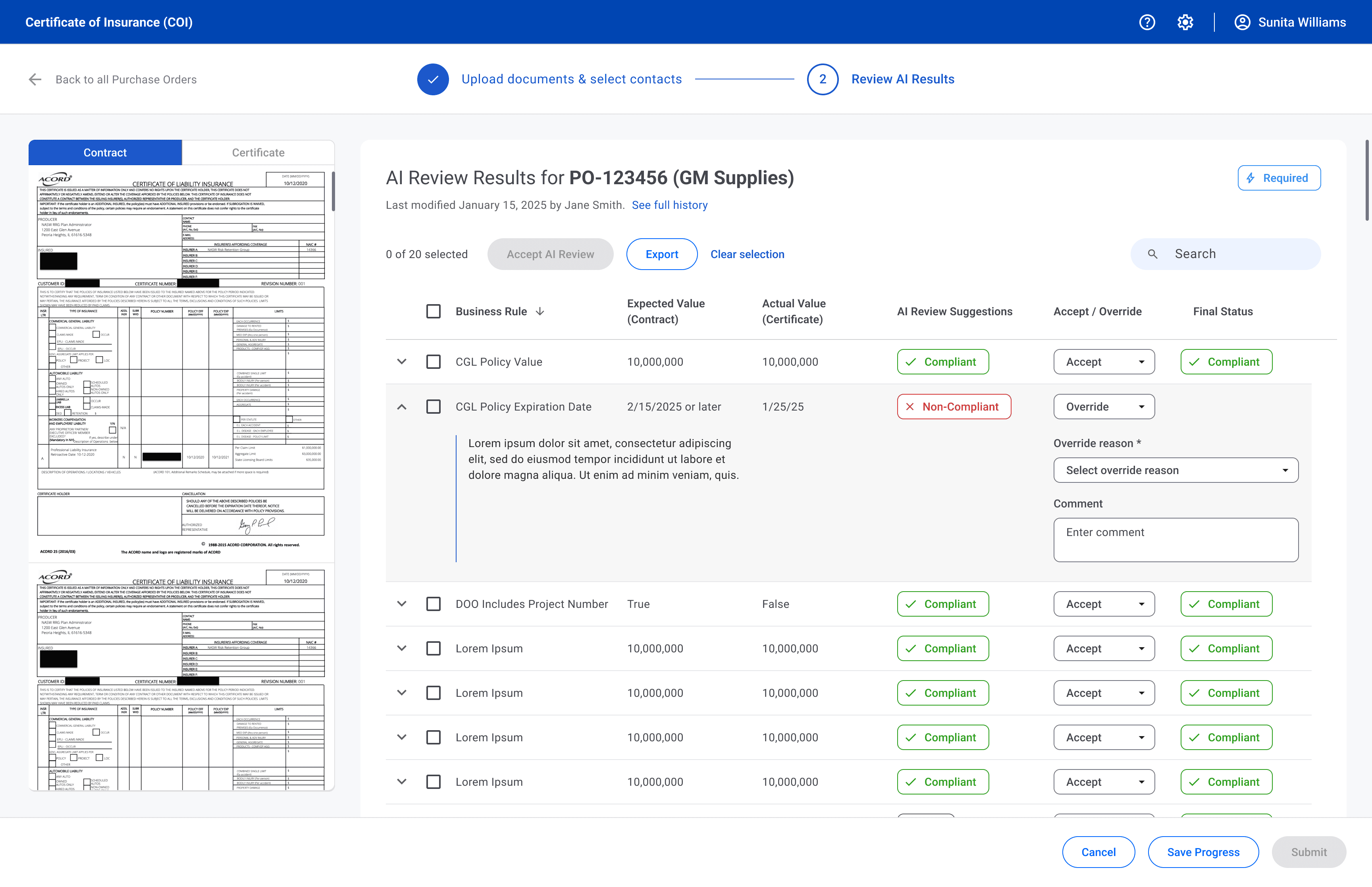Click the Required lightning bolt badge

point(1279,178)
